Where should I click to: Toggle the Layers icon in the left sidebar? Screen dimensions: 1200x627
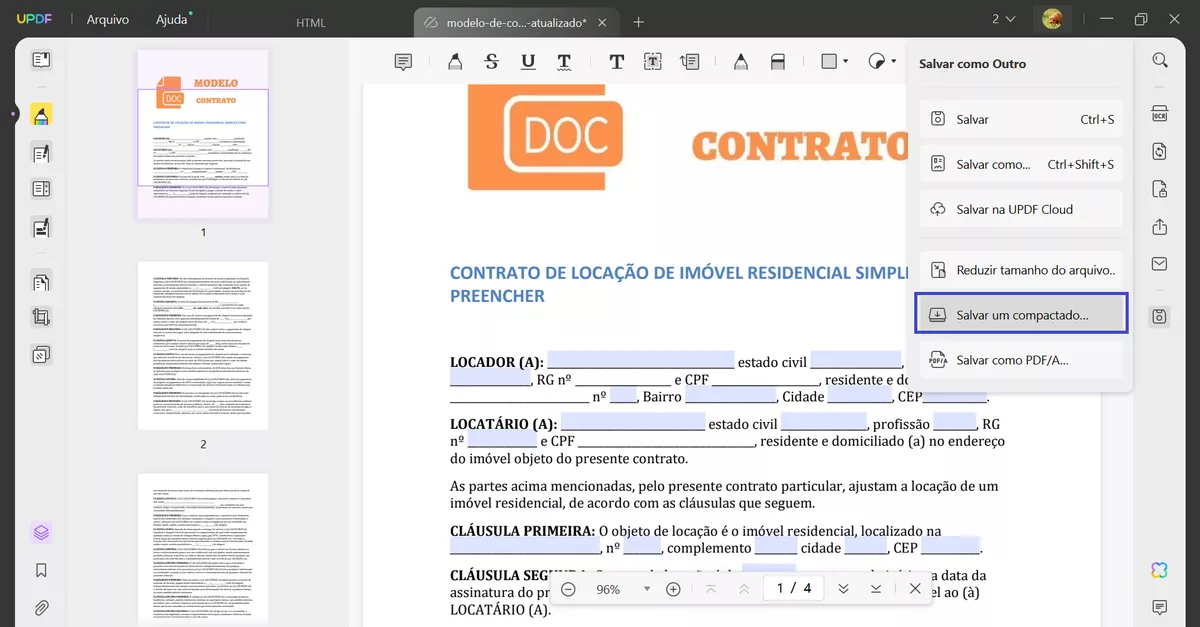40,532
